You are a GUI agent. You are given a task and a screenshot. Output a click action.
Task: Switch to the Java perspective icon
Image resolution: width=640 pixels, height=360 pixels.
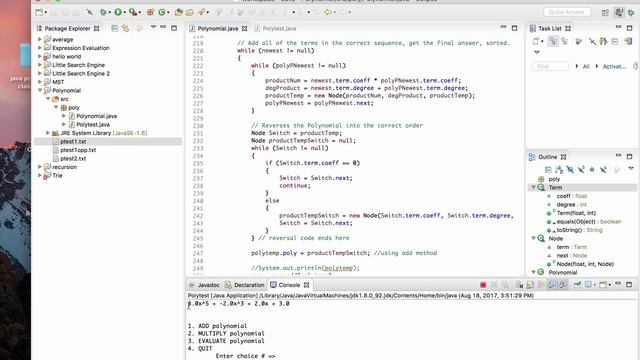tap(619, 13)
